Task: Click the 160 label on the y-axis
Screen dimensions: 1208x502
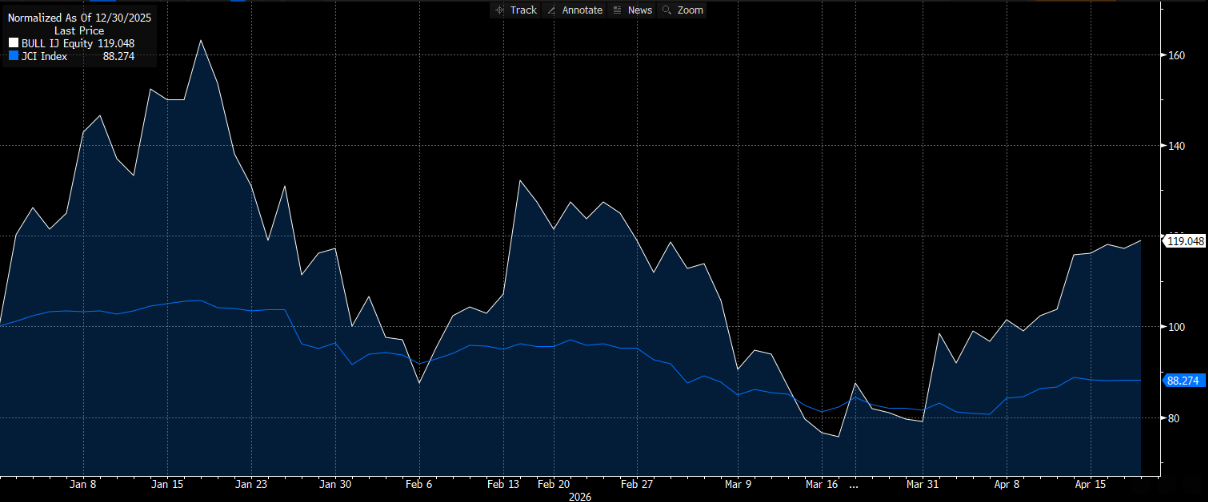Action: coord(1177,56)
